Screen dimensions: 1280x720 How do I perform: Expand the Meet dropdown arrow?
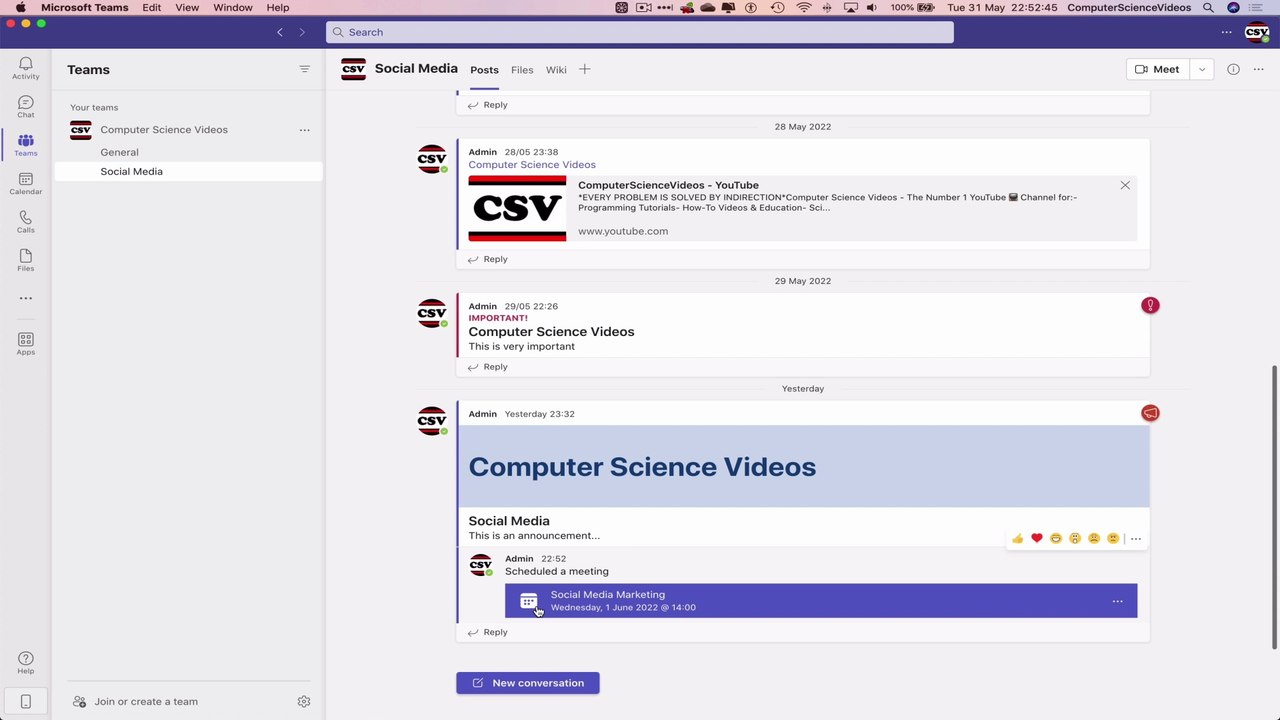[1202, 69]
